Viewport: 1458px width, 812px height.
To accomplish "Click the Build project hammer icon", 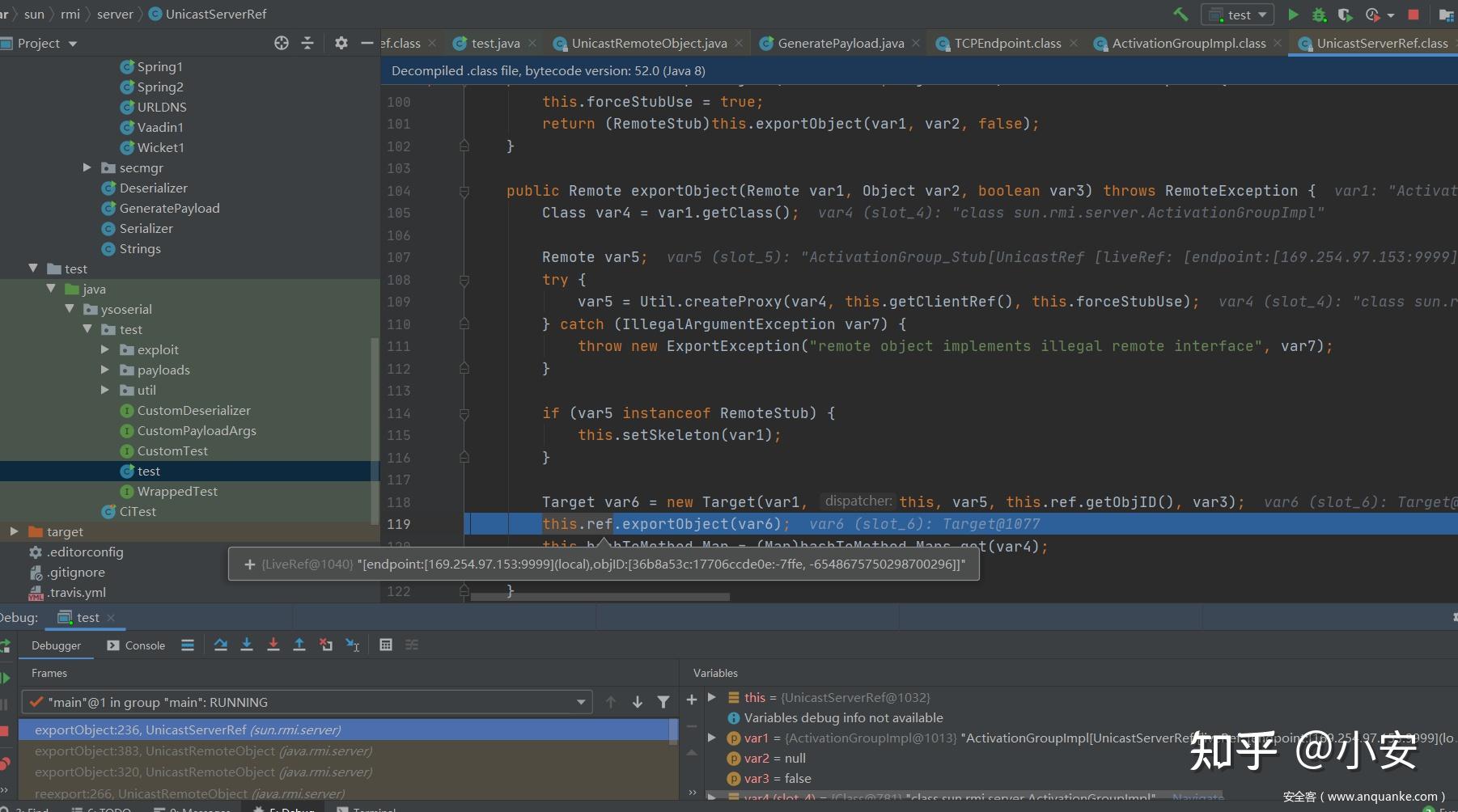I will [1180, 14].
